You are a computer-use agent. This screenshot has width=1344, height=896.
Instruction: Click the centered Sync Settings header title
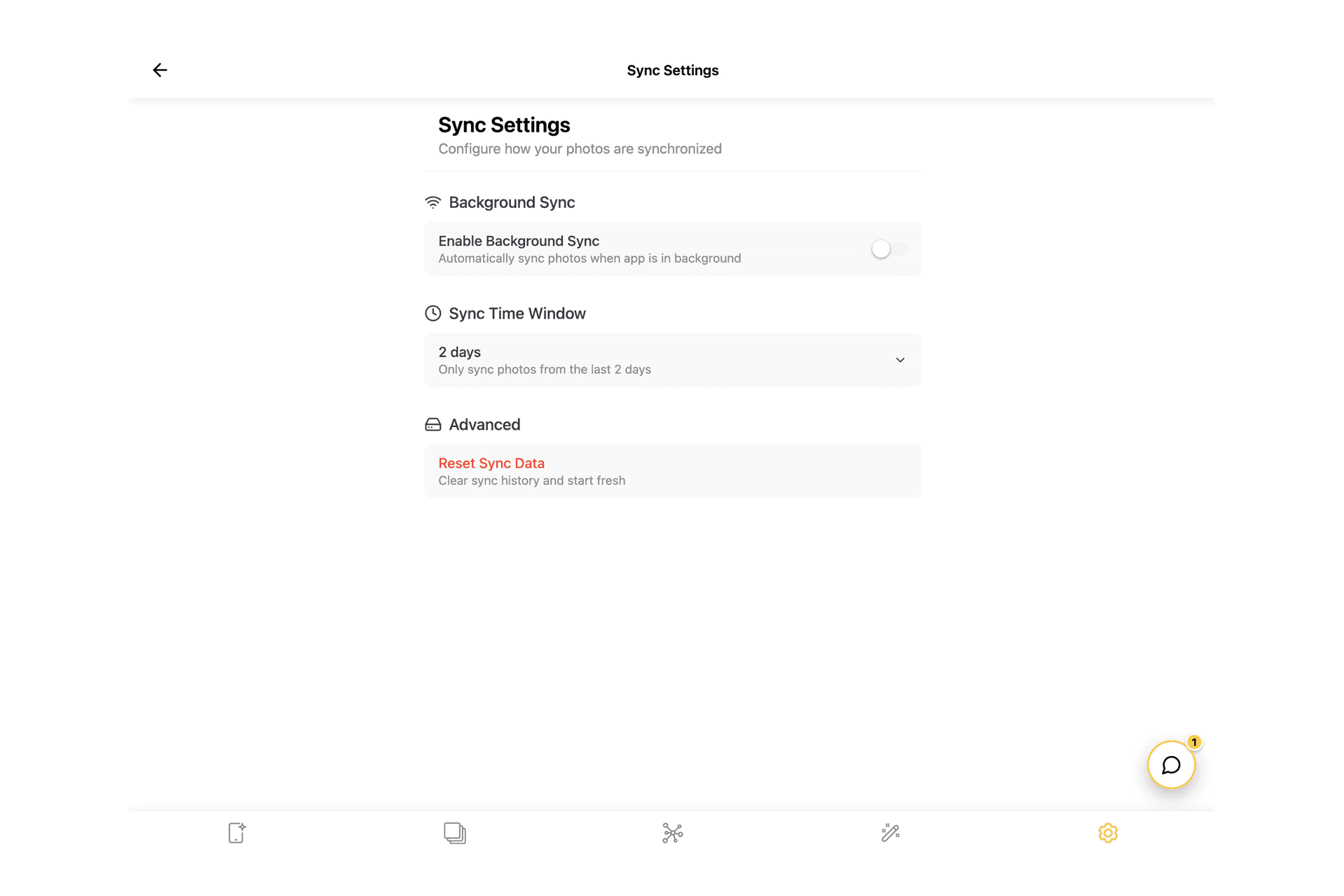672,71
